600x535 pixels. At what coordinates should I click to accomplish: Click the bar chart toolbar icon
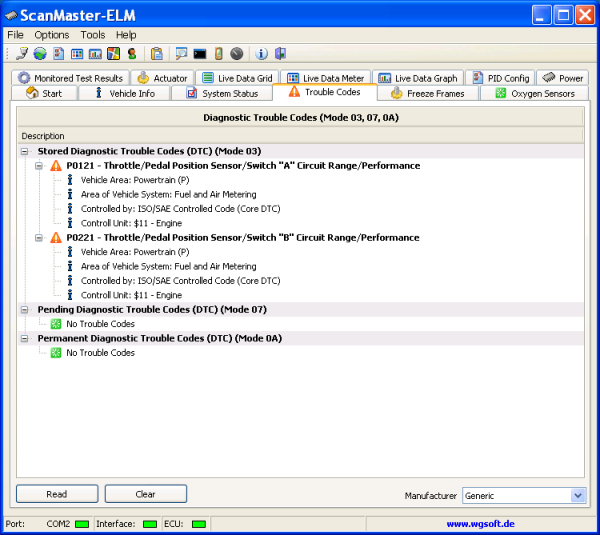pos(95,54)
